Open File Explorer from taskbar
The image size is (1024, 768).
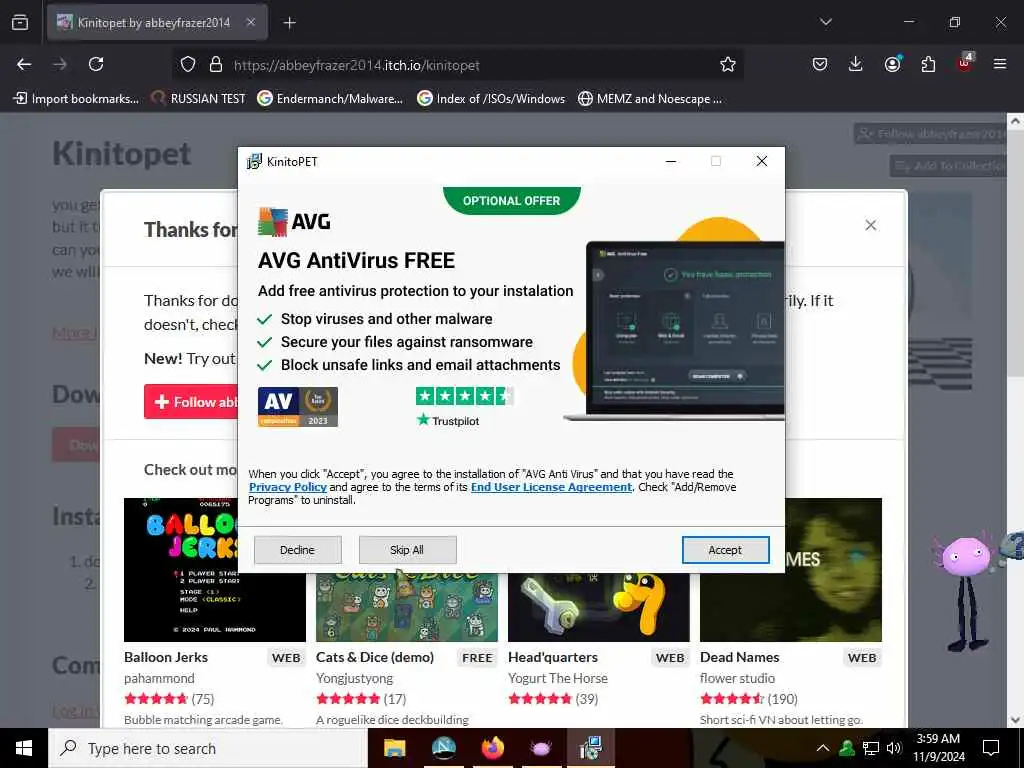[394, 748]
